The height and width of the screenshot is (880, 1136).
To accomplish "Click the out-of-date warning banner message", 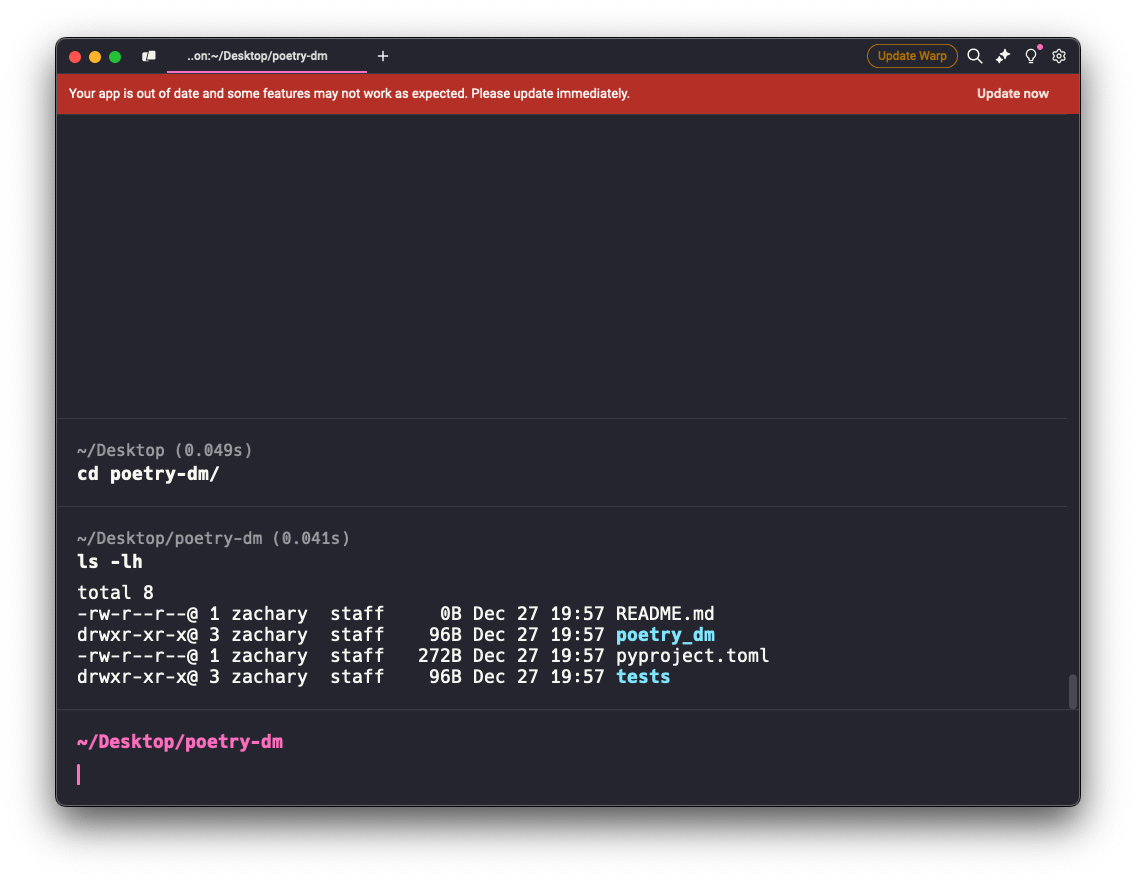I will pos(349,93).
